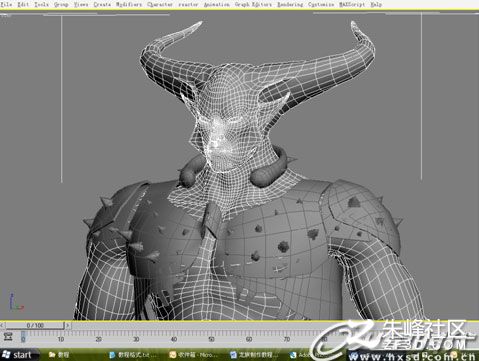Open the Tools menu
Viewport: 479px width, 361px height.
pyautogui.click(x=42, y=4)
